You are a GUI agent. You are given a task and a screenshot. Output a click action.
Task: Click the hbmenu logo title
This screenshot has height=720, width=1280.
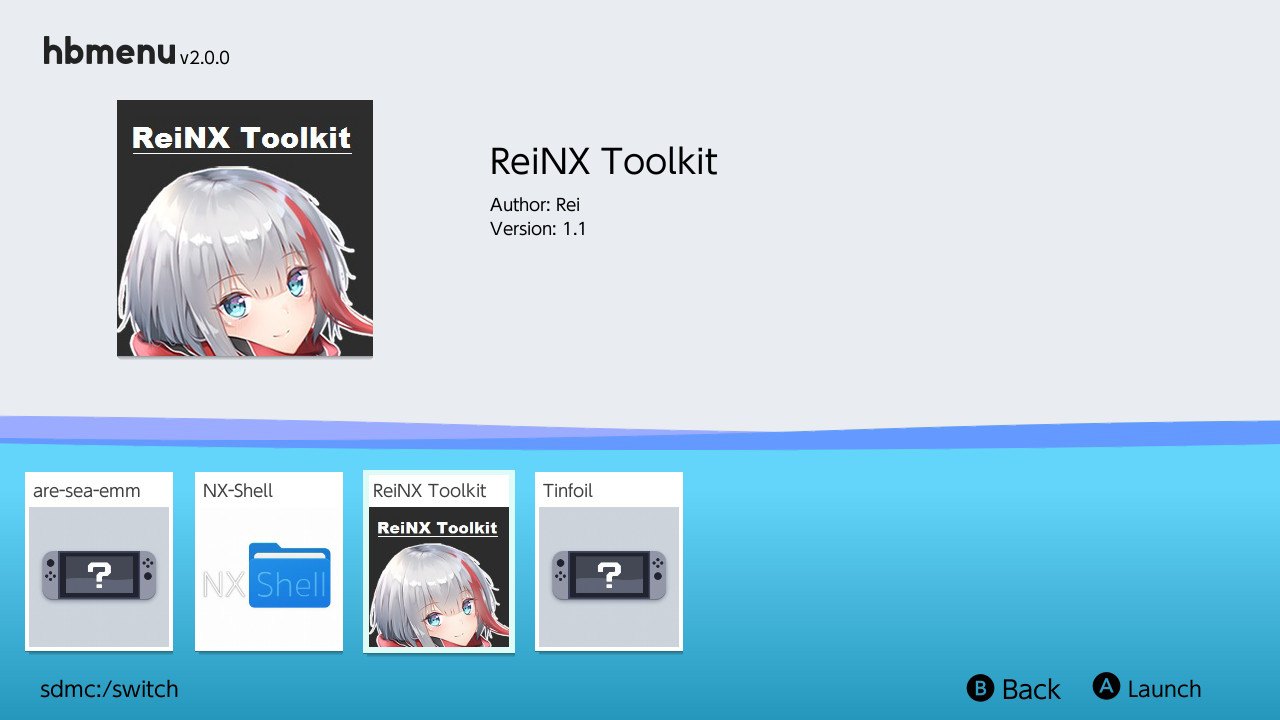109,51
